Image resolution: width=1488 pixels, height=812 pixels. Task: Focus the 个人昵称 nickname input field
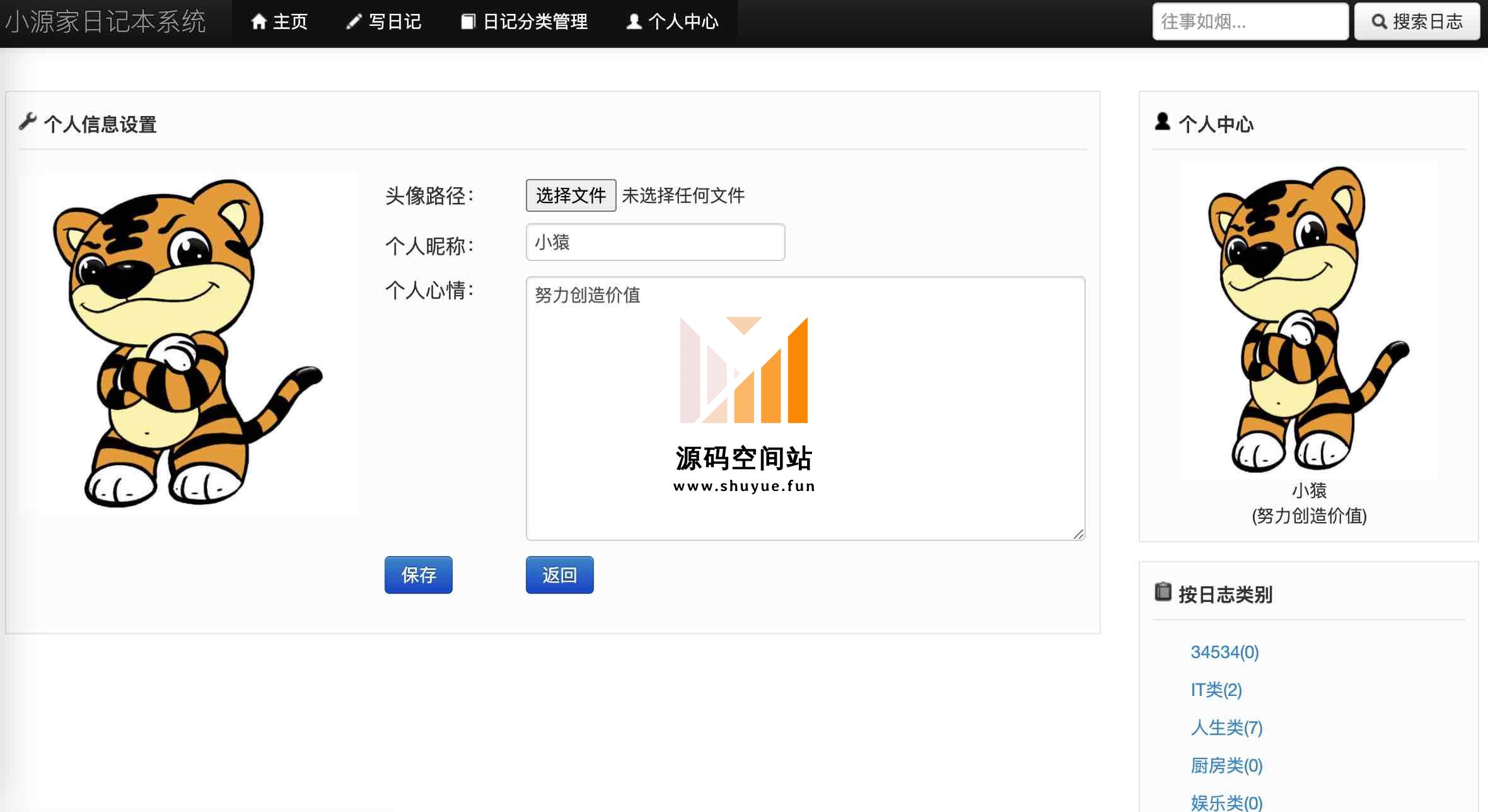coord(655,242)
